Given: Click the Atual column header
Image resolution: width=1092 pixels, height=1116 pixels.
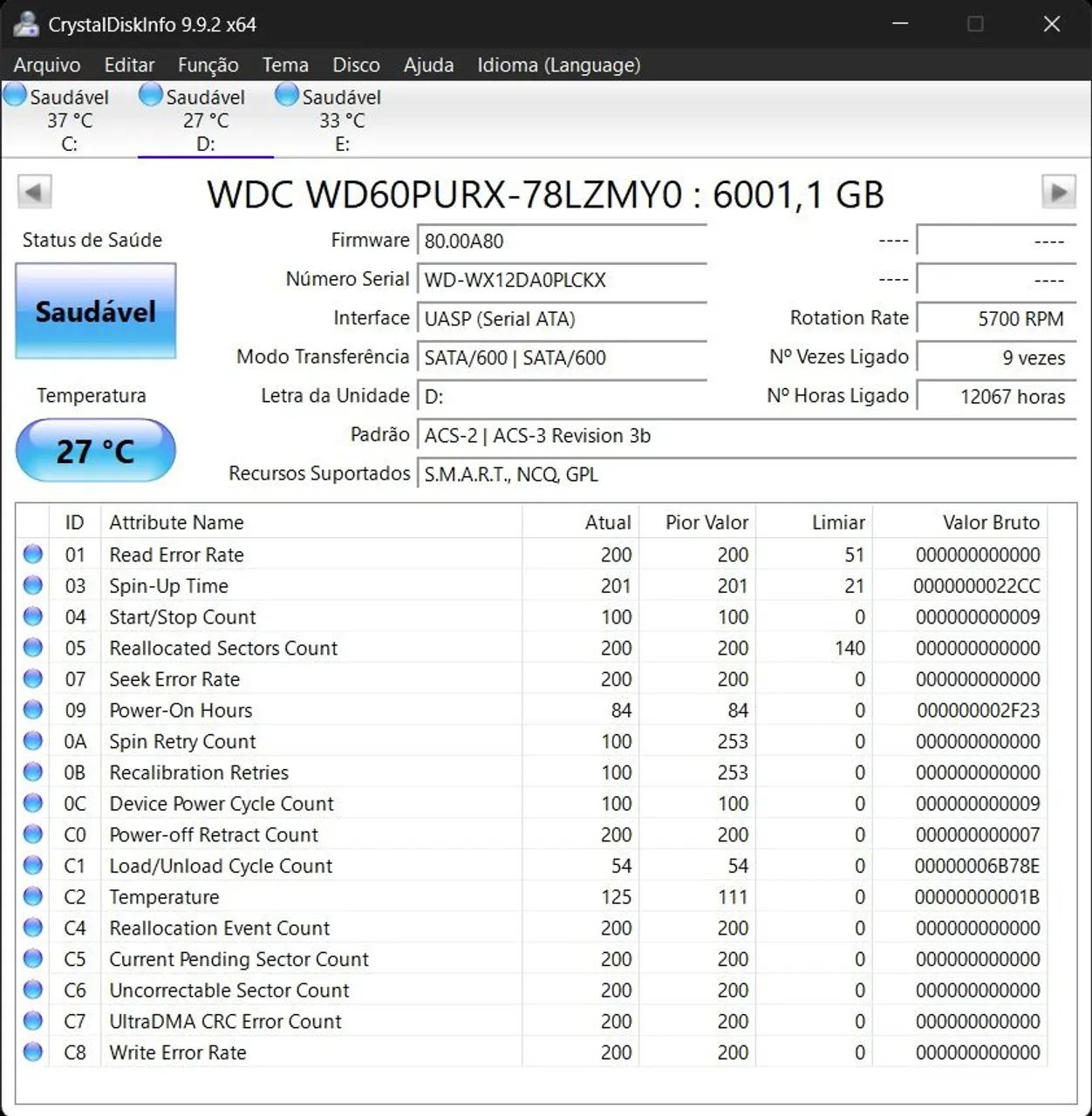Looking at the screenshot, I should tap(580, 522).
